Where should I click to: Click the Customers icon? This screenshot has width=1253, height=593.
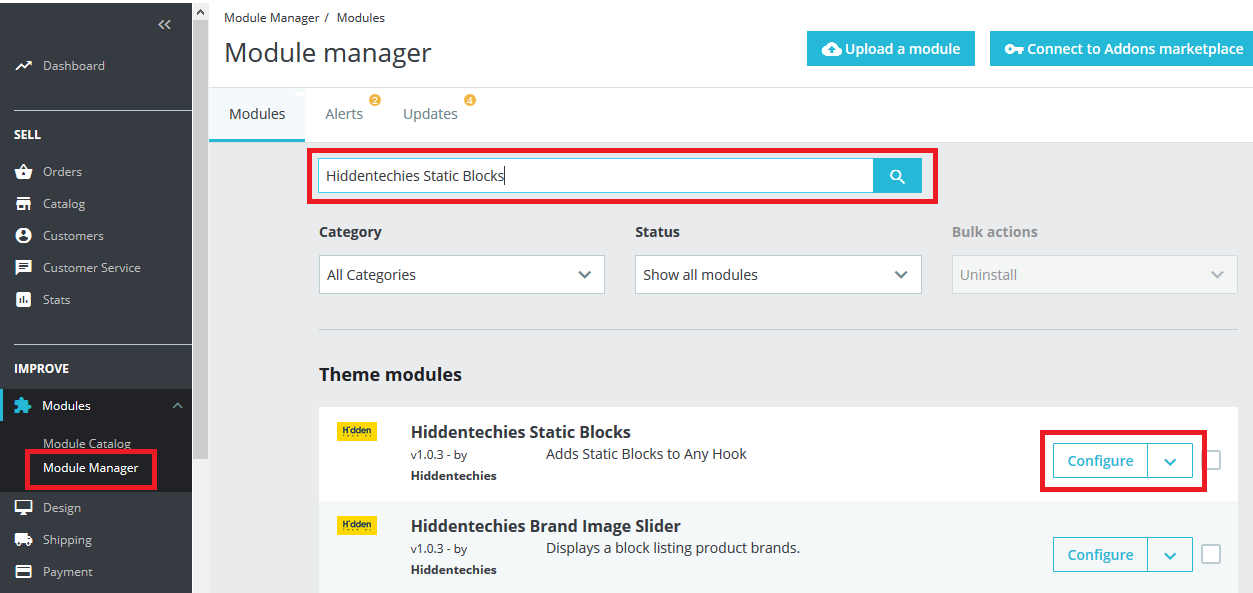(25, 235)
